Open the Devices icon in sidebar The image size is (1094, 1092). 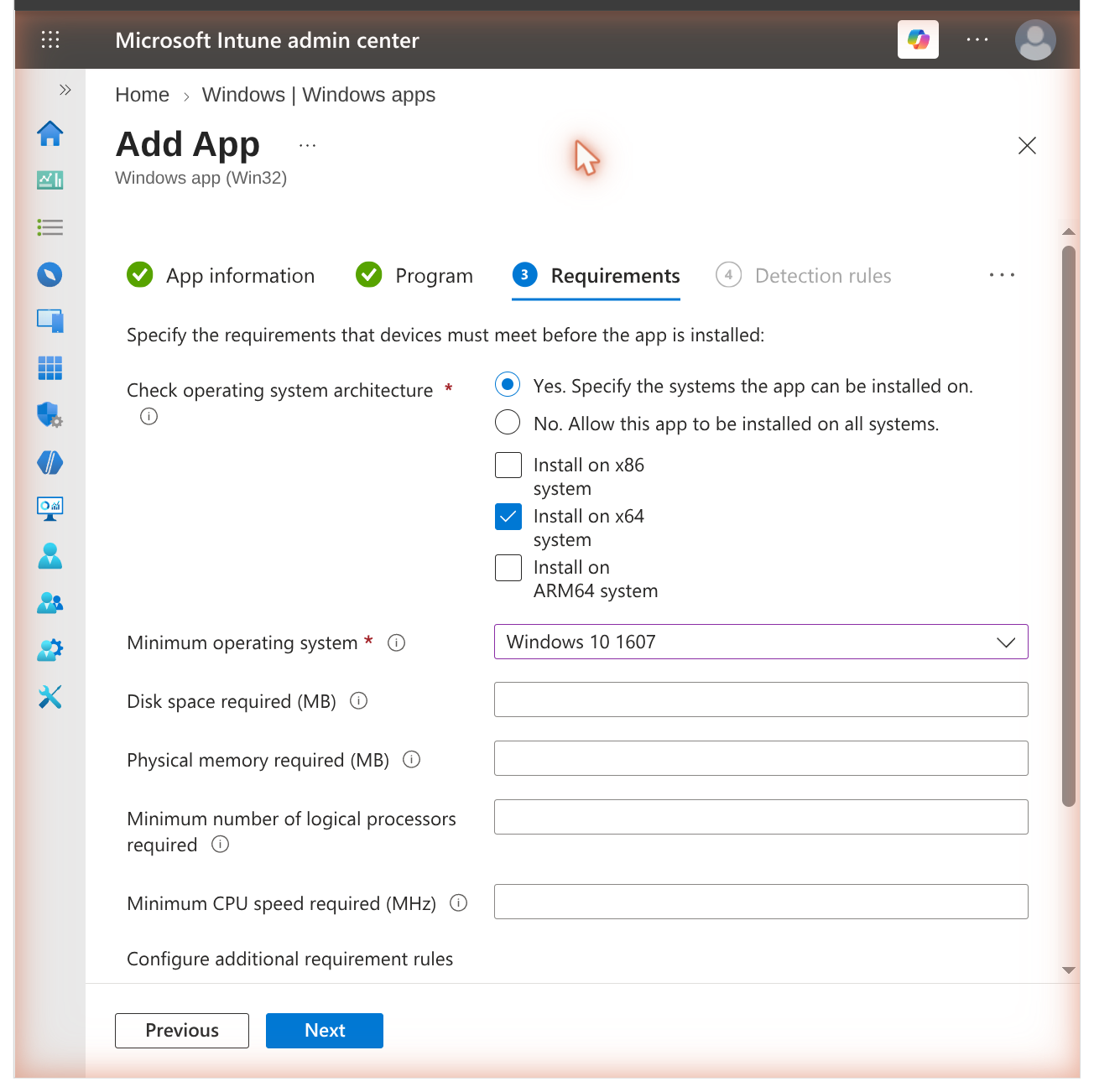[50, 321]
